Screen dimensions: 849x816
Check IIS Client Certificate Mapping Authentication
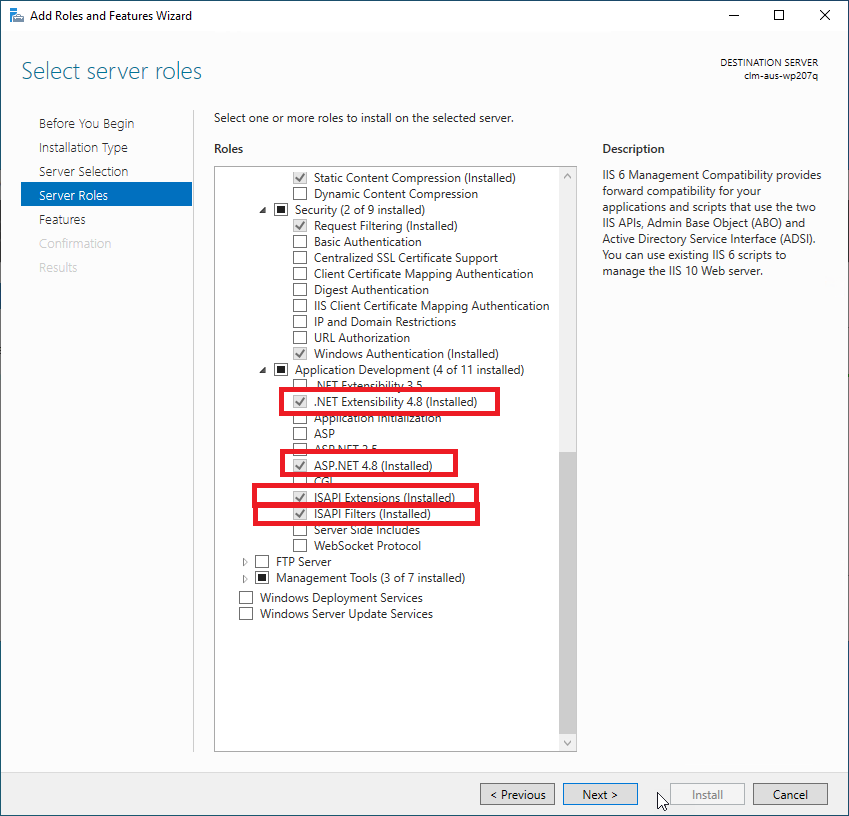[x=300, y=305]
